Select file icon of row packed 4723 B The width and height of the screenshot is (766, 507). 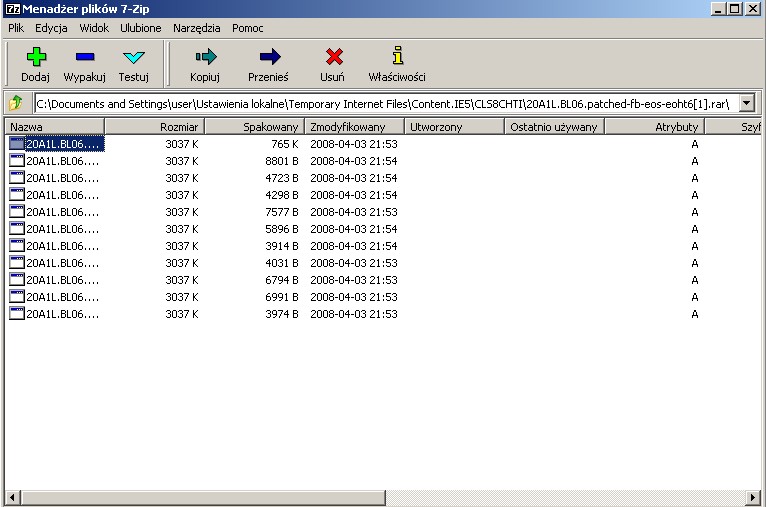click(x=17, y=178)
